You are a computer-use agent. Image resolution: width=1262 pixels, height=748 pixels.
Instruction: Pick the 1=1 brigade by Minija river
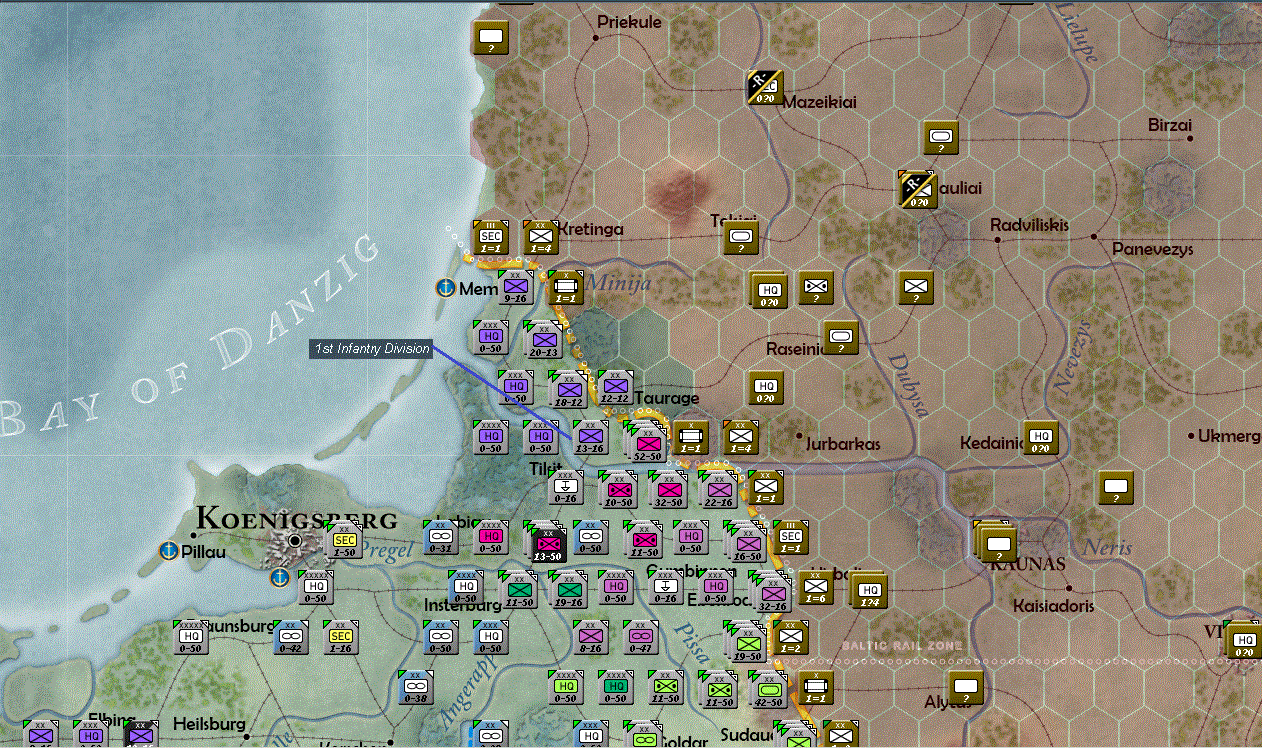[x=566, y=287]
